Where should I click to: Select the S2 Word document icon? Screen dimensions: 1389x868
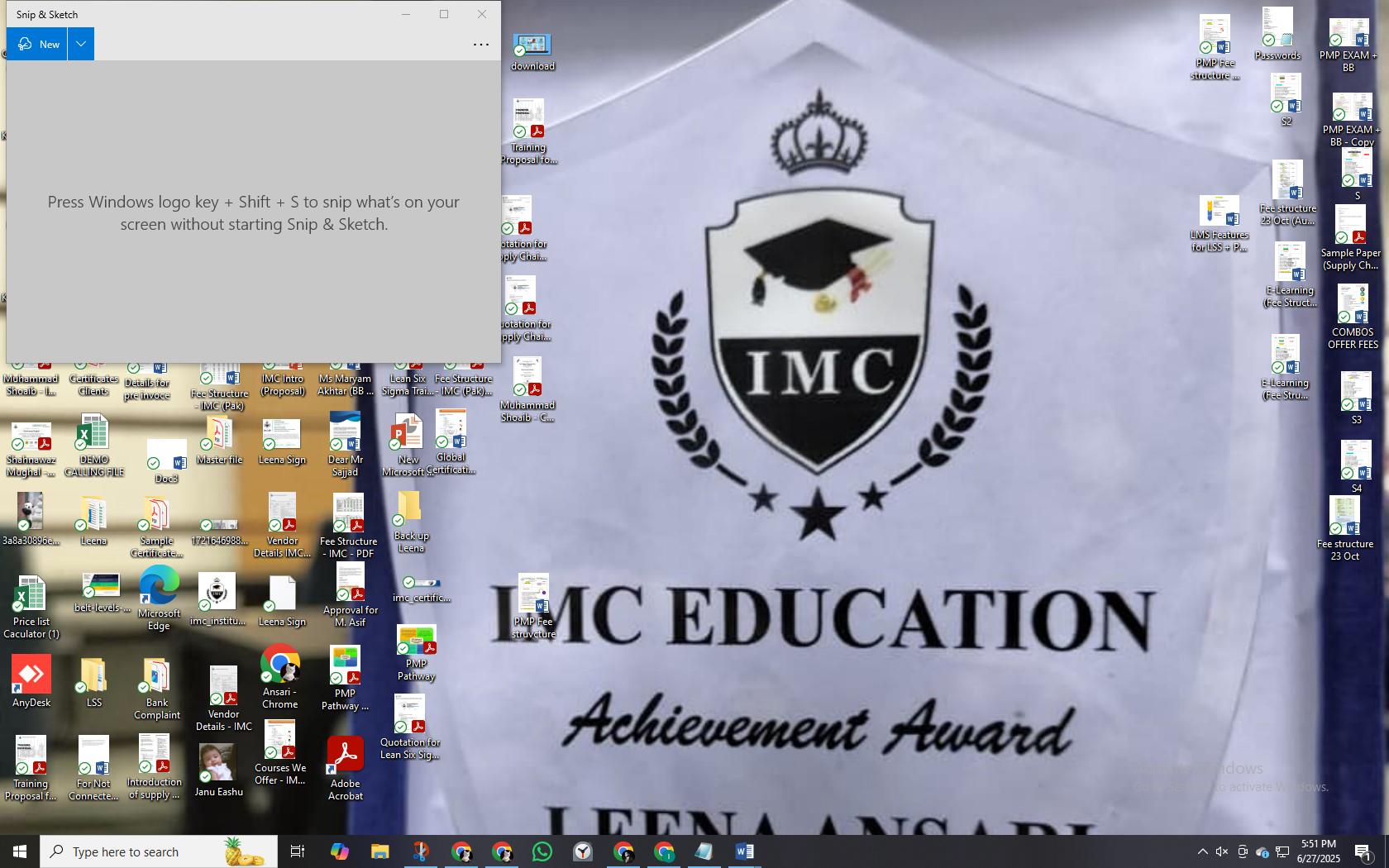tap(1286, 100)
